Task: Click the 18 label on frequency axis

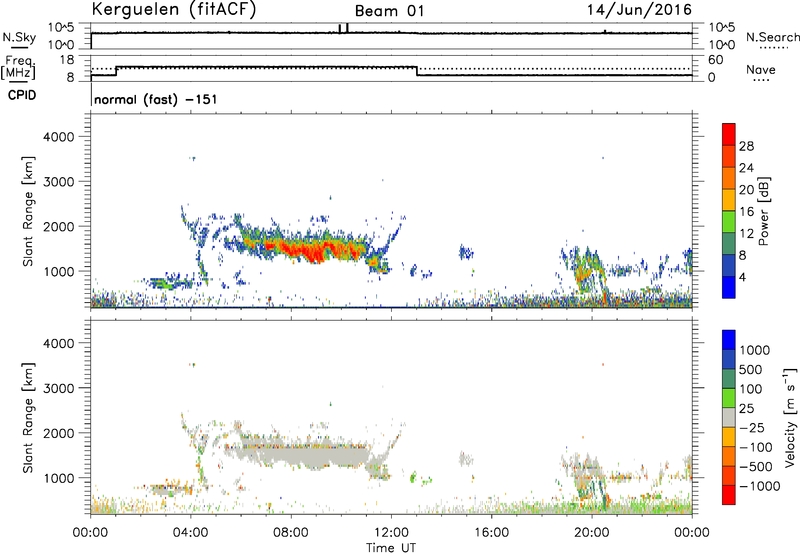Action: click(67, 60)
